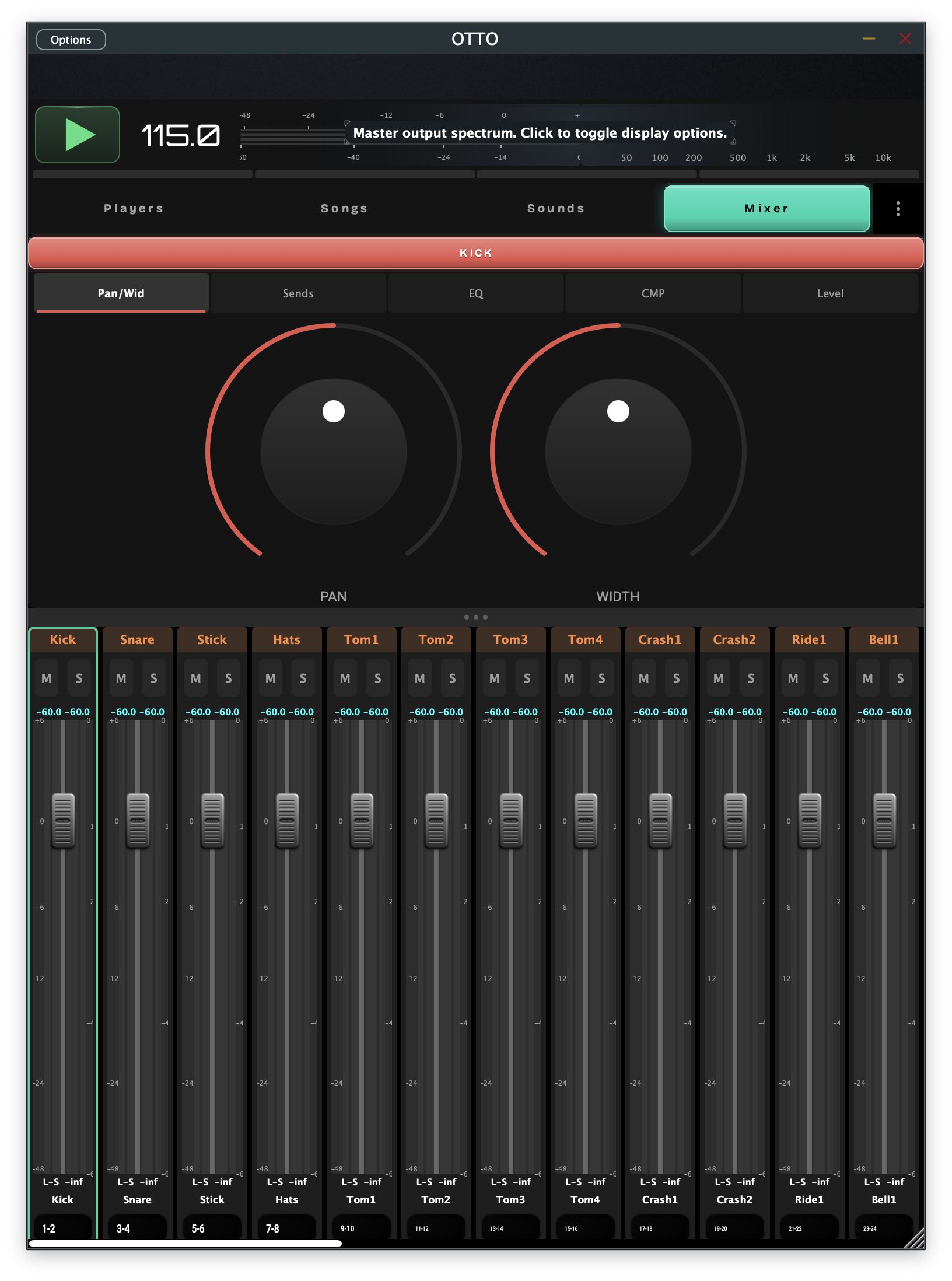Solo the Kick channel
This screenshot has width=952, height=1281.
(x=79, y=678)
